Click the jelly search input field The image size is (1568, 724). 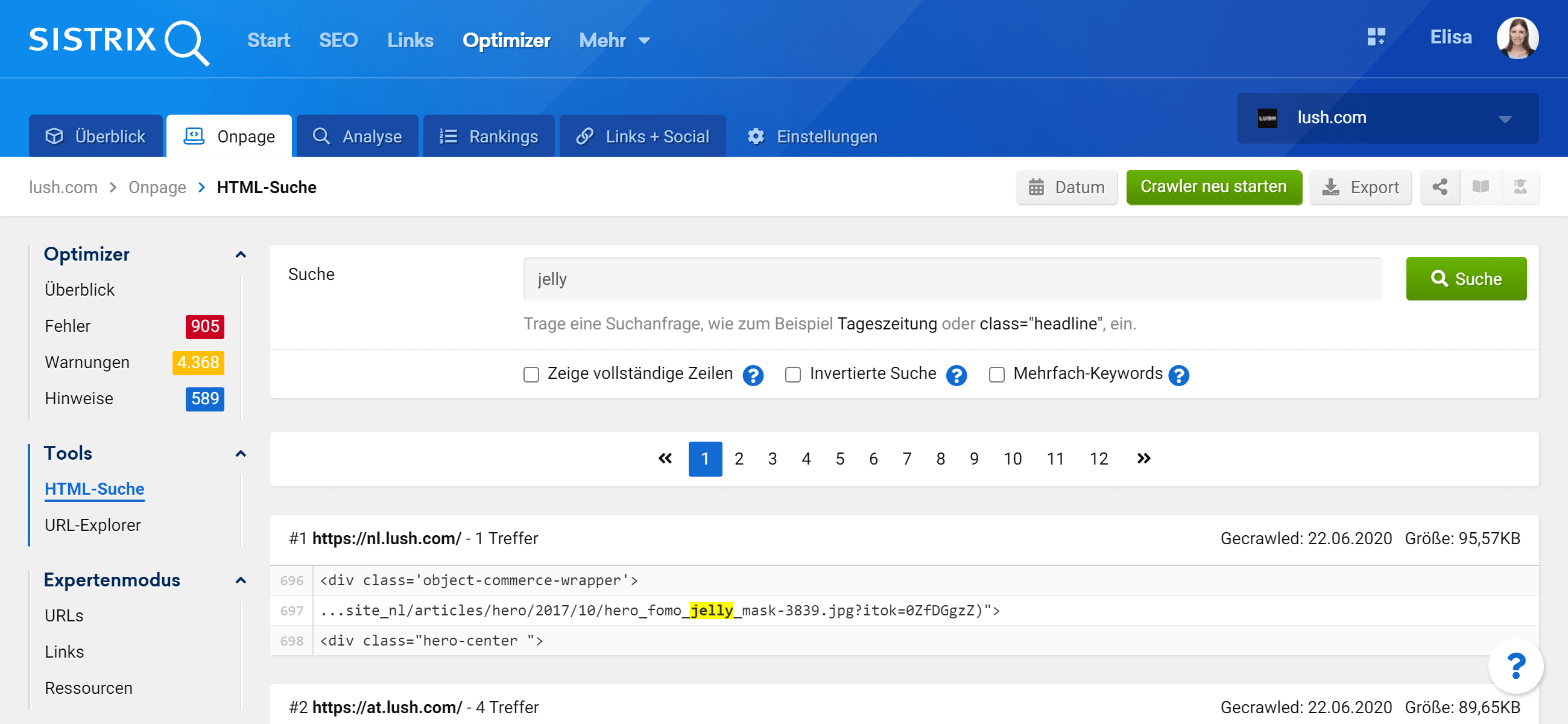[x=952, y=279]
